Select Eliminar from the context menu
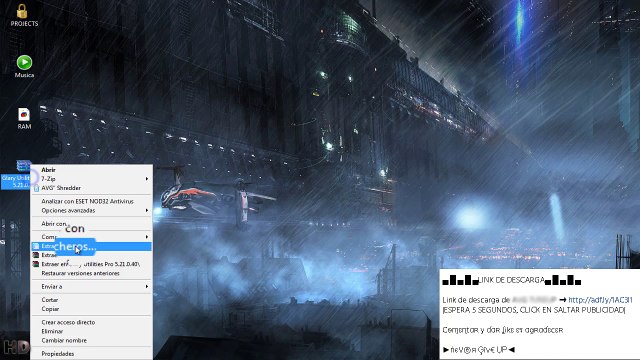The height and width of the screenshot is (360, 640). click(x=52, y=331)
